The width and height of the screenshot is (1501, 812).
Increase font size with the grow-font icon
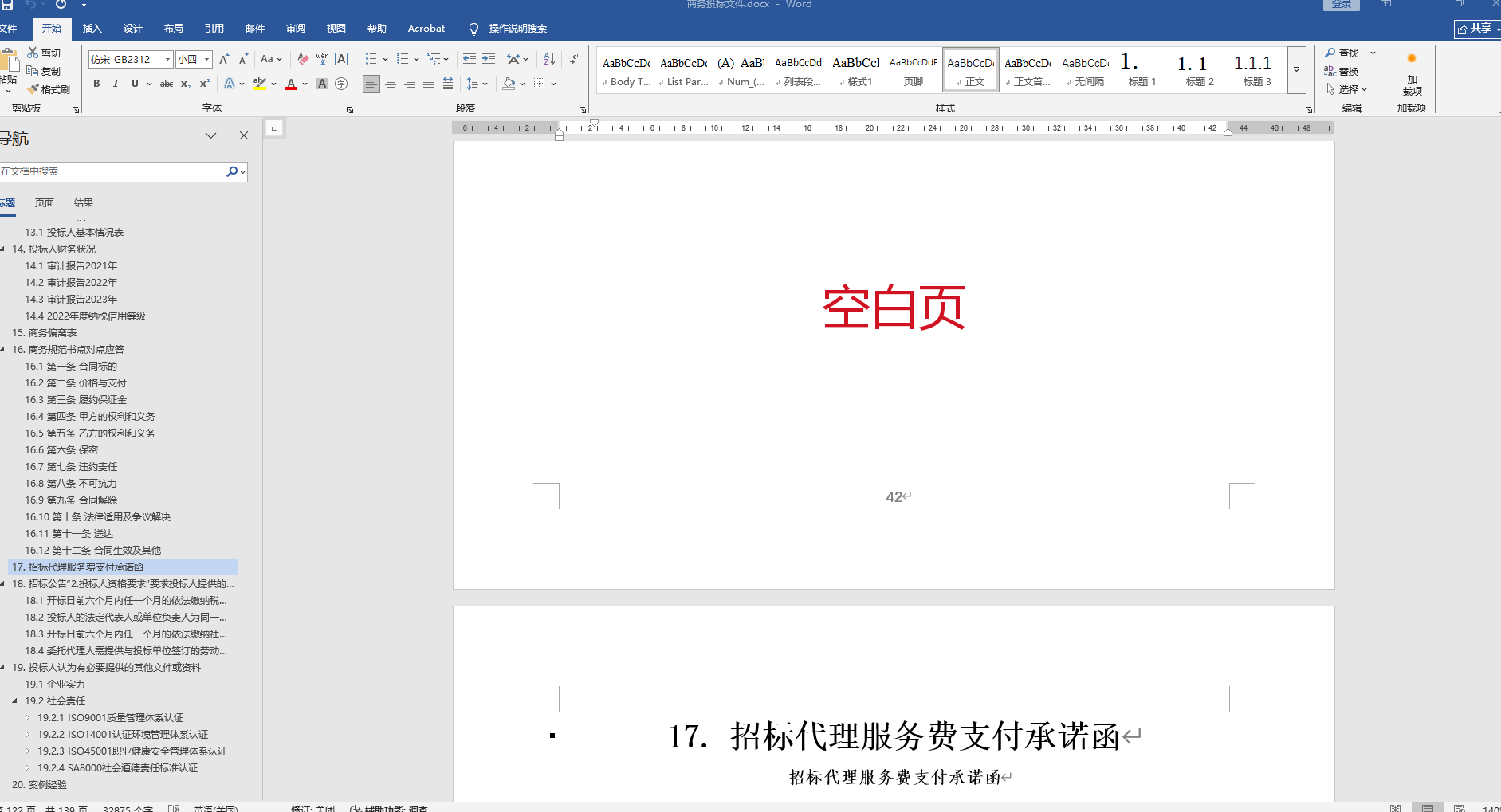click(x=224, y=59)
